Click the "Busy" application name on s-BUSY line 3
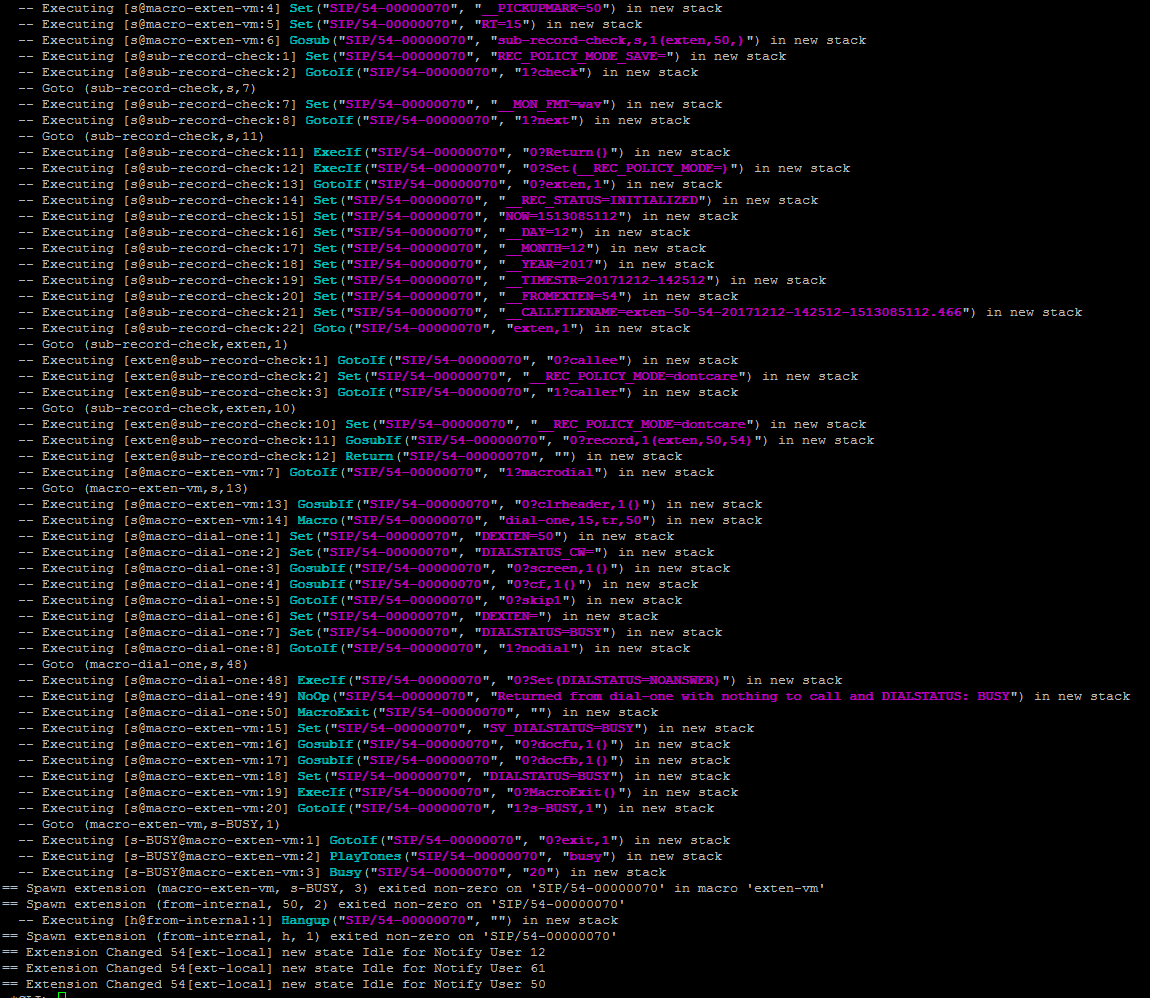The width and height of the screenshot is (1150, 998). [345, 873]
